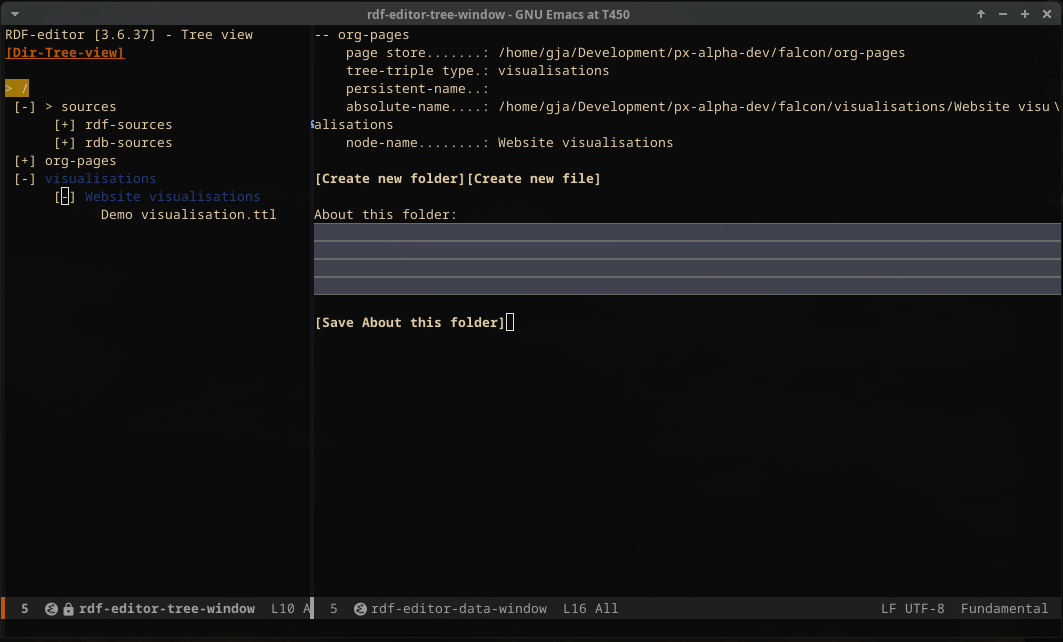
Task: Click the keep-above arrow in title bar
Action: [981, 14]
